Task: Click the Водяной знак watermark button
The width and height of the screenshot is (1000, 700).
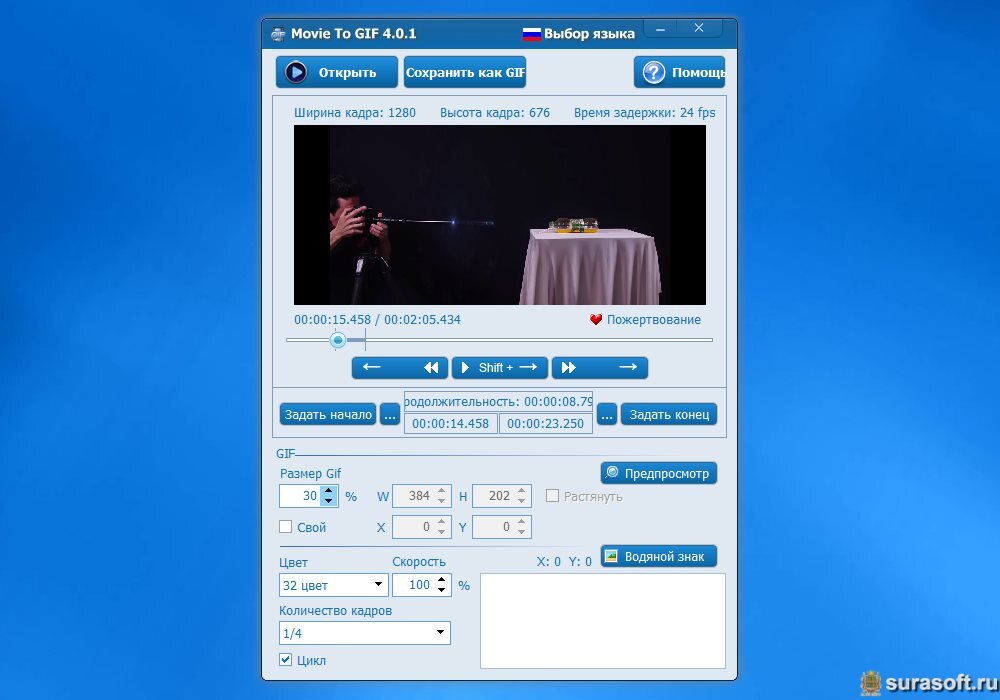Action: [659, 556]
